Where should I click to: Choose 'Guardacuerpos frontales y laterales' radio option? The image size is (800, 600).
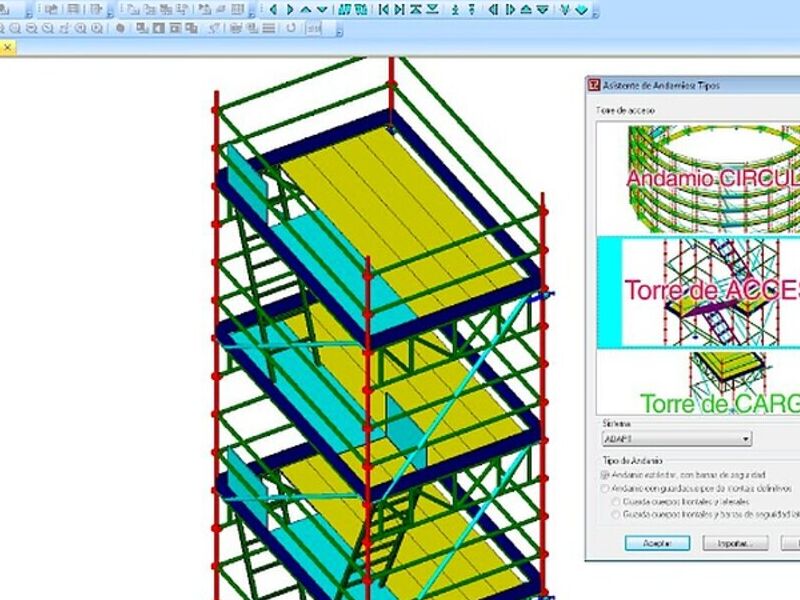tap(615, 501)
